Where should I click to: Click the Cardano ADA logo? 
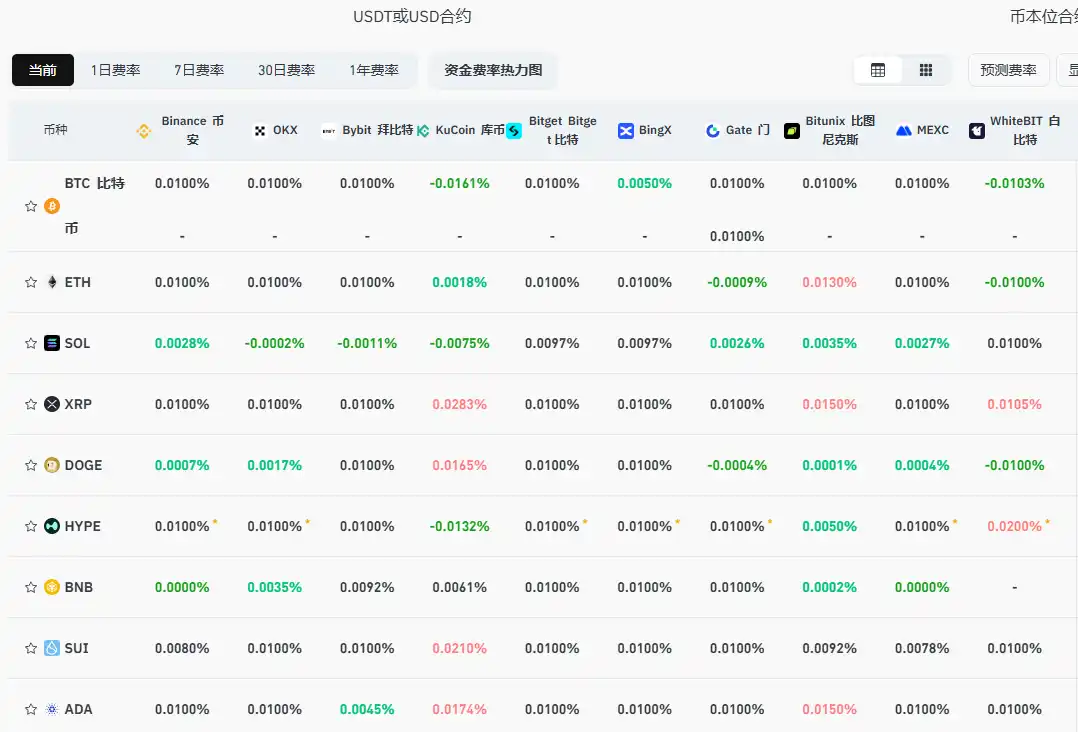coord(52,709)
